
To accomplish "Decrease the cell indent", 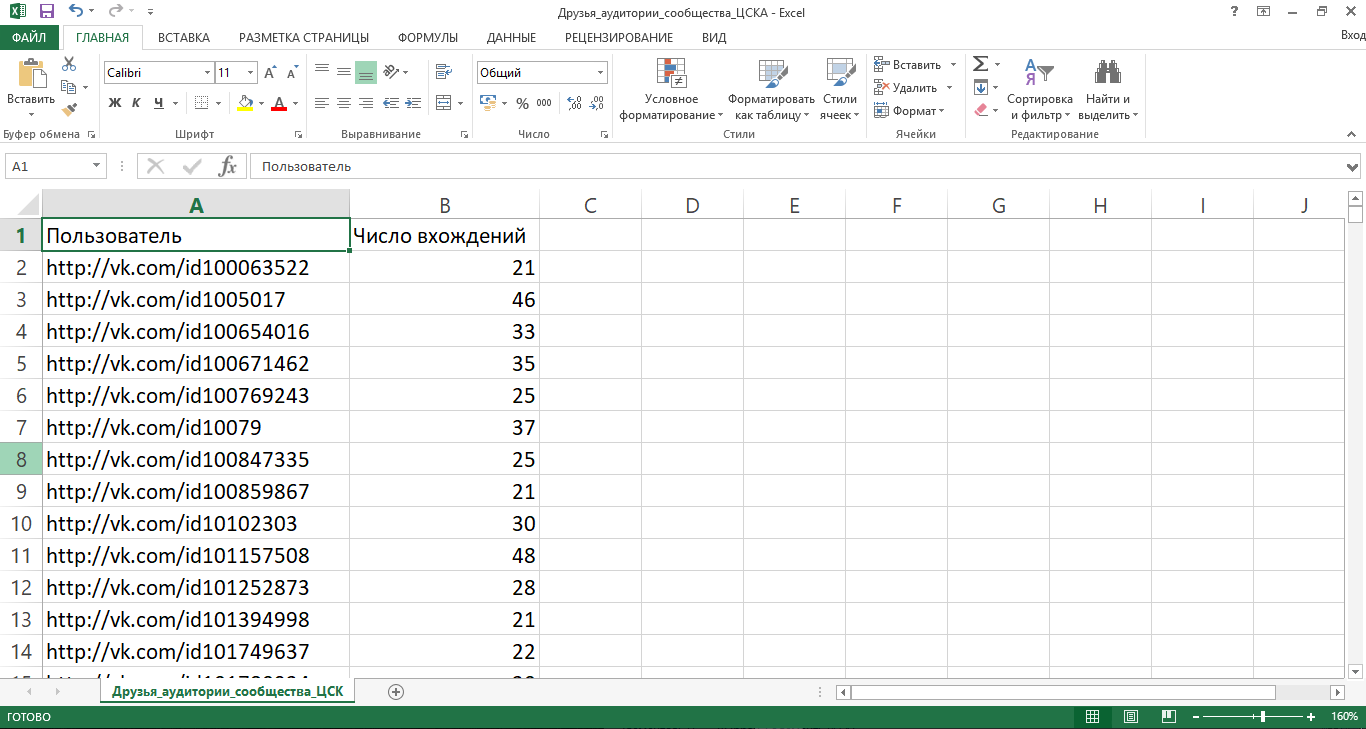I will [x=392, y=103].
